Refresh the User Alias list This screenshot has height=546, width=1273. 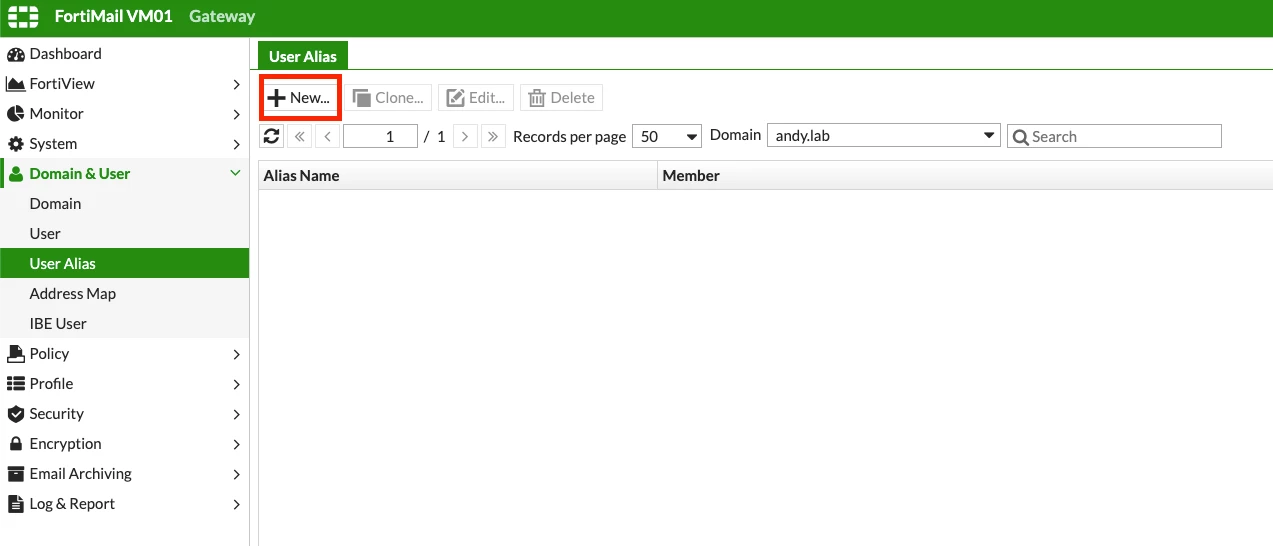coord(272,136)
